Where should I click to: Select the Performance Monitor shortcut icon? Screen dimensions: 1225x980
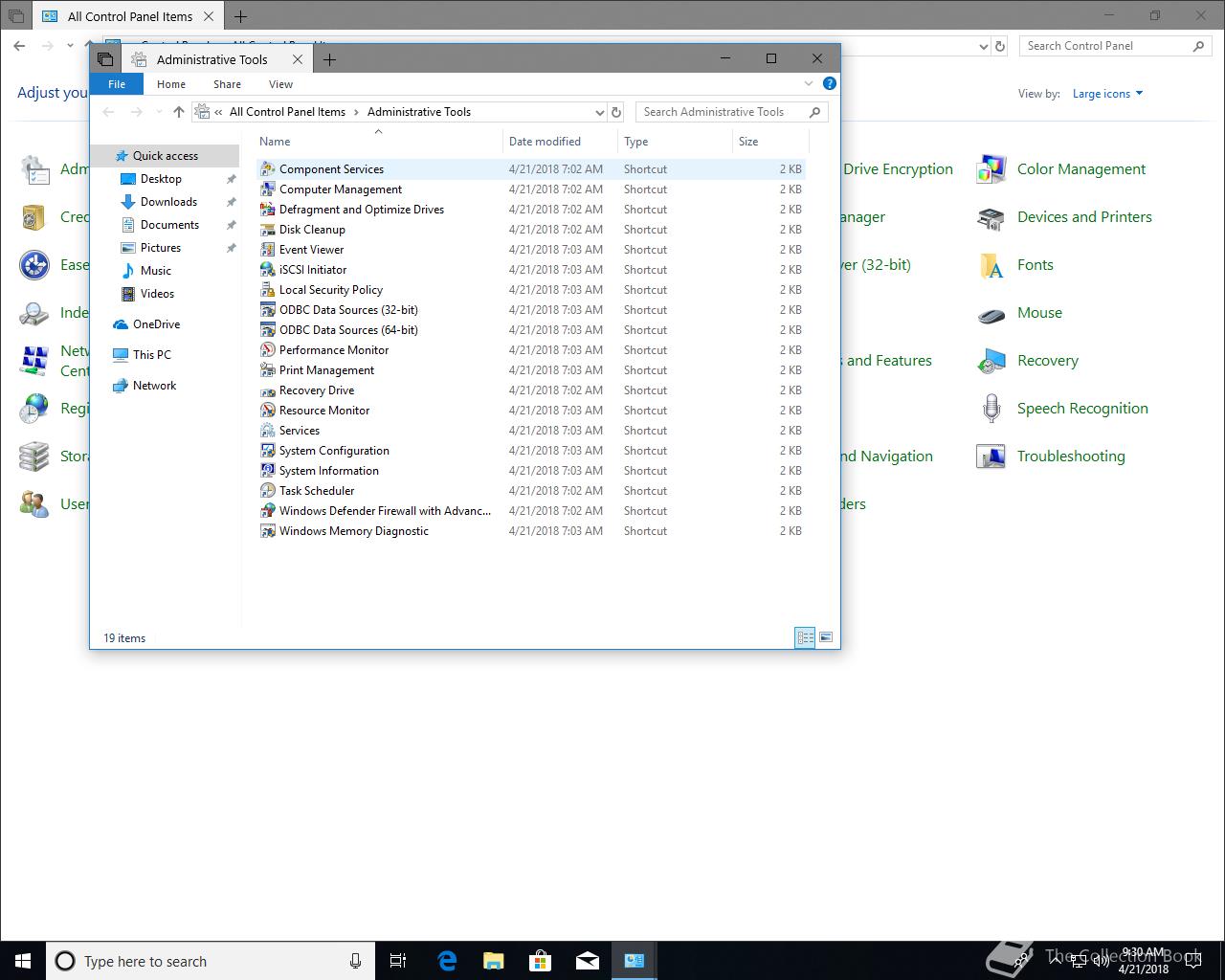[x=268, y=350]
